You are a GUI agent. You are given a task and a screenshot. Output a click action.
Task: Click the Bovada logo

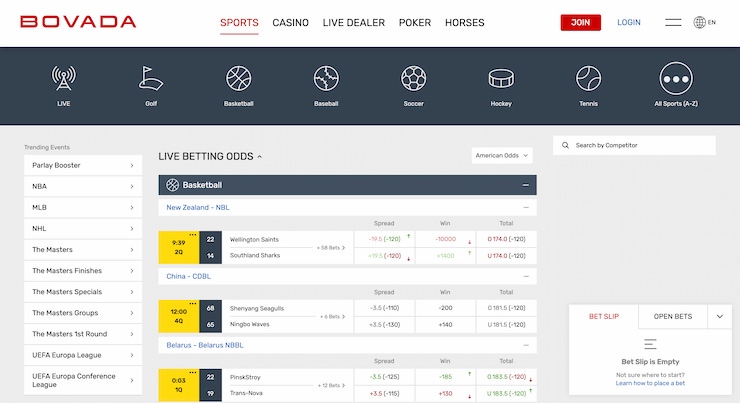(x=78, y=22)
